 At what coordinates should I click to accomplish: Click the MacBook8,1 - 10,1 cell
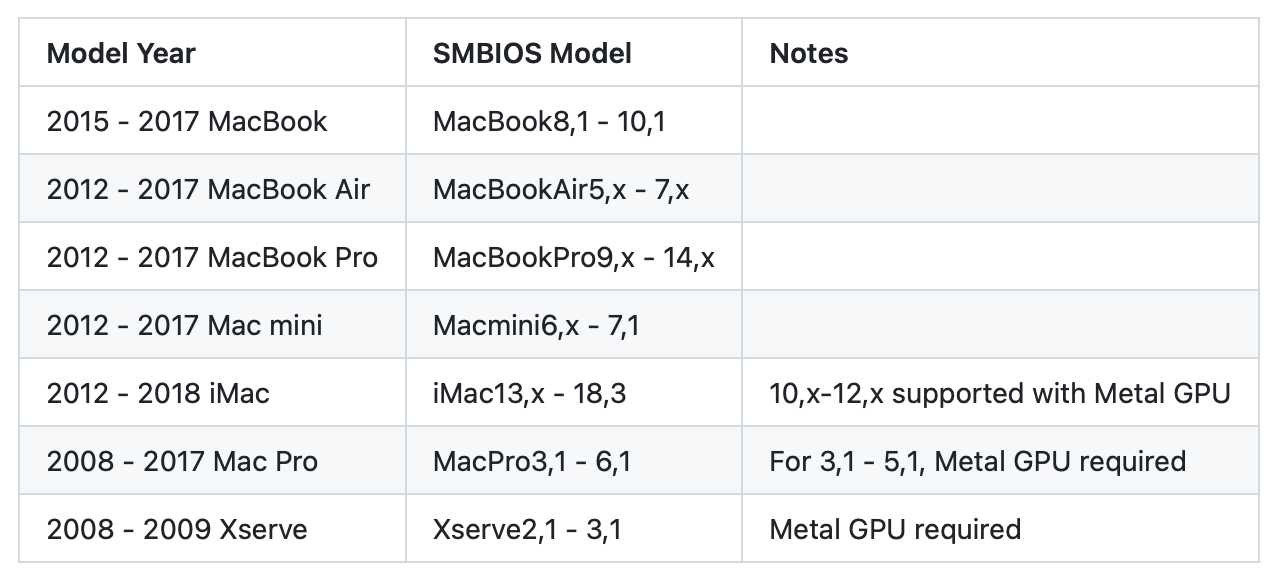pos(549,121)
